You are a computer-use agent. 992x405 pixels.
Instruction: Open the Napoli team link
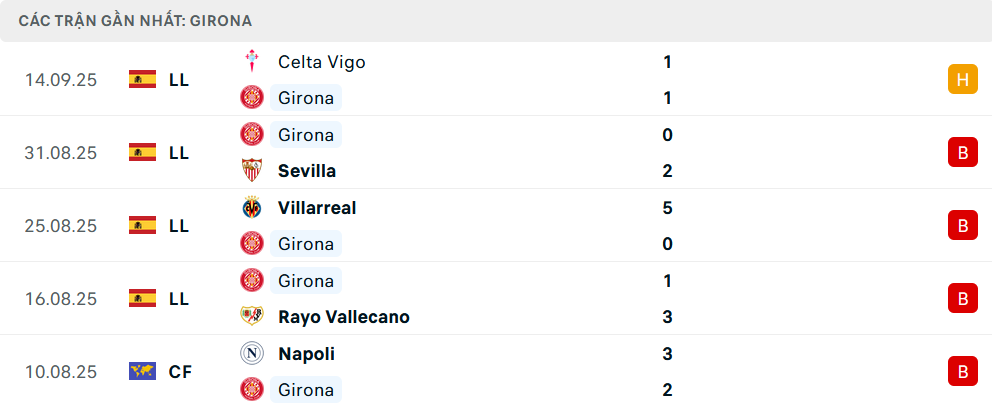click(x=306, y=354)
